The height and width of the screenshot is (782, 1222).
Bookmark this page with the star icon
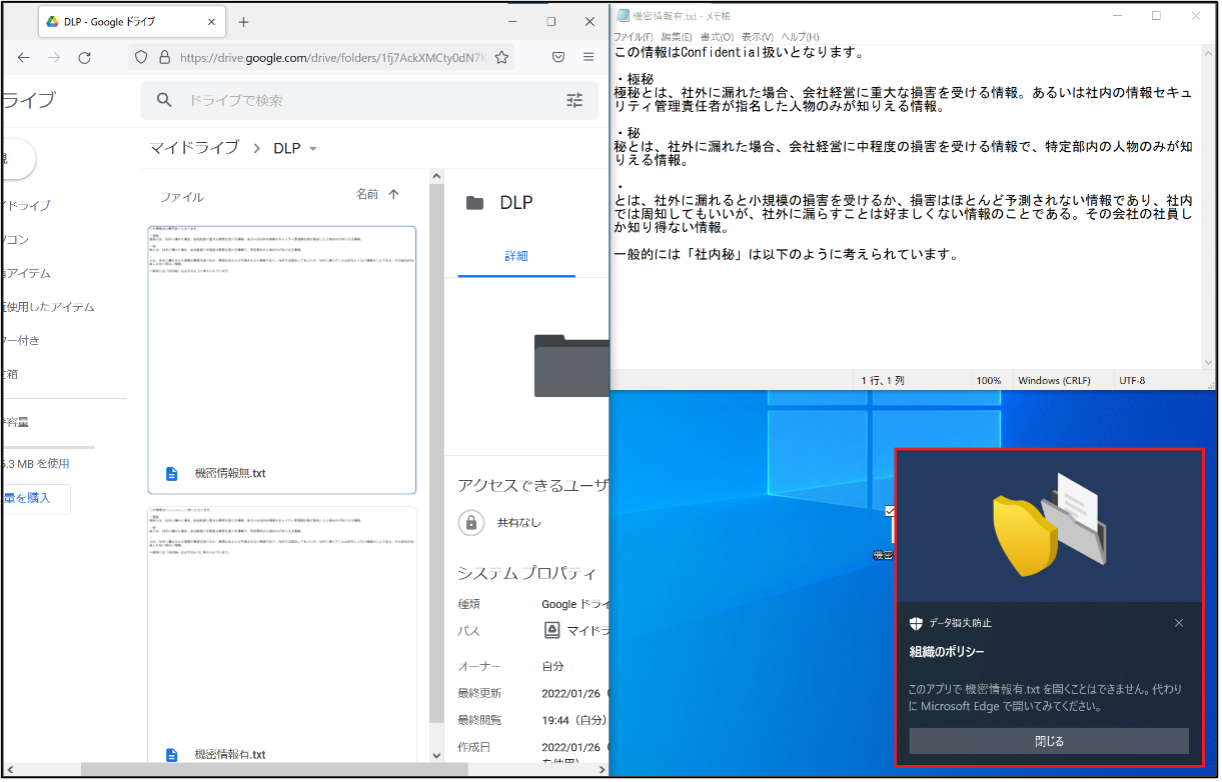[502, 58]
